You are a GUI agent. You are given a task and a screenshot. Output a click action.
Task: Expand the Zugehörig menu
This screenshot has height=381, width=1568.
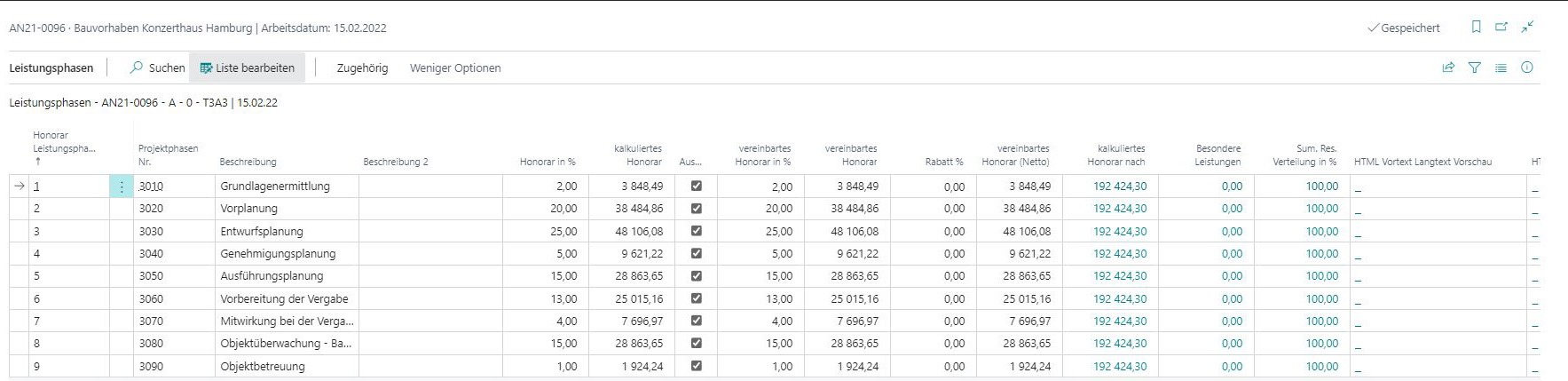coord(362,67)
